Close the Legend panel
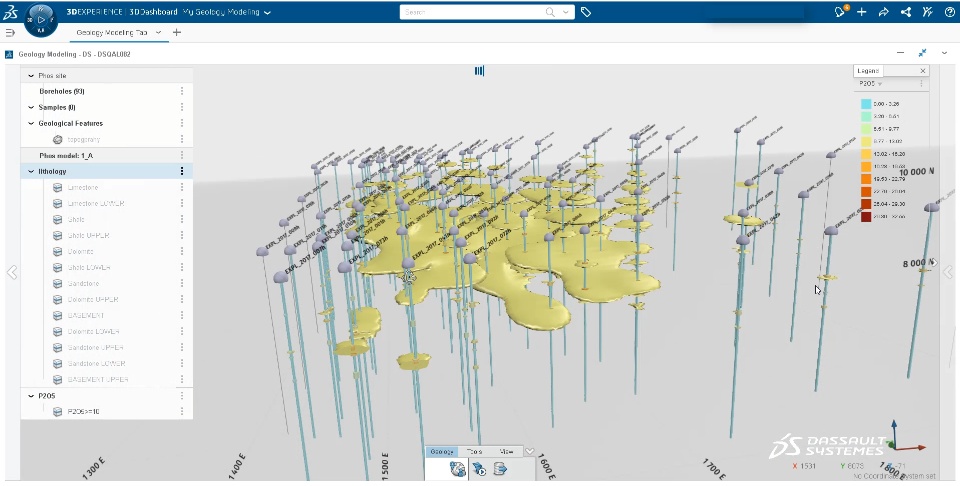 point(923,71)
